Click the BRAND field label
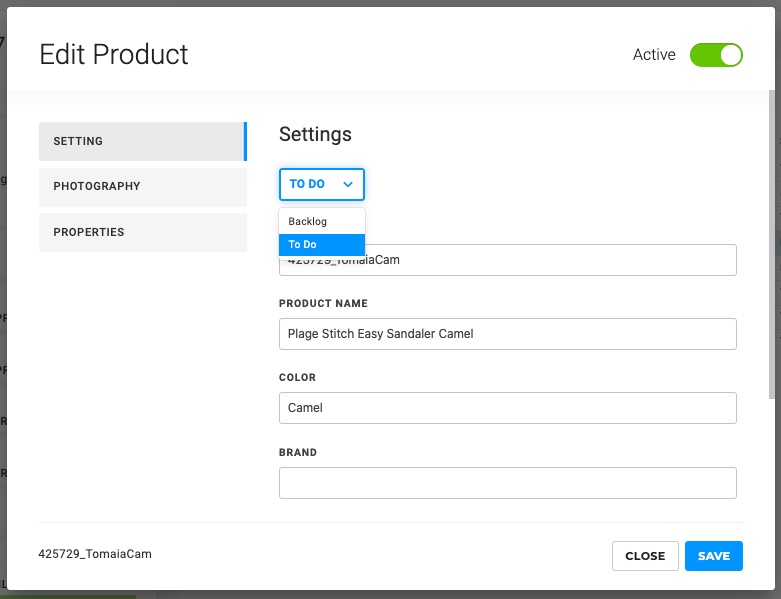 coord(298,452)
